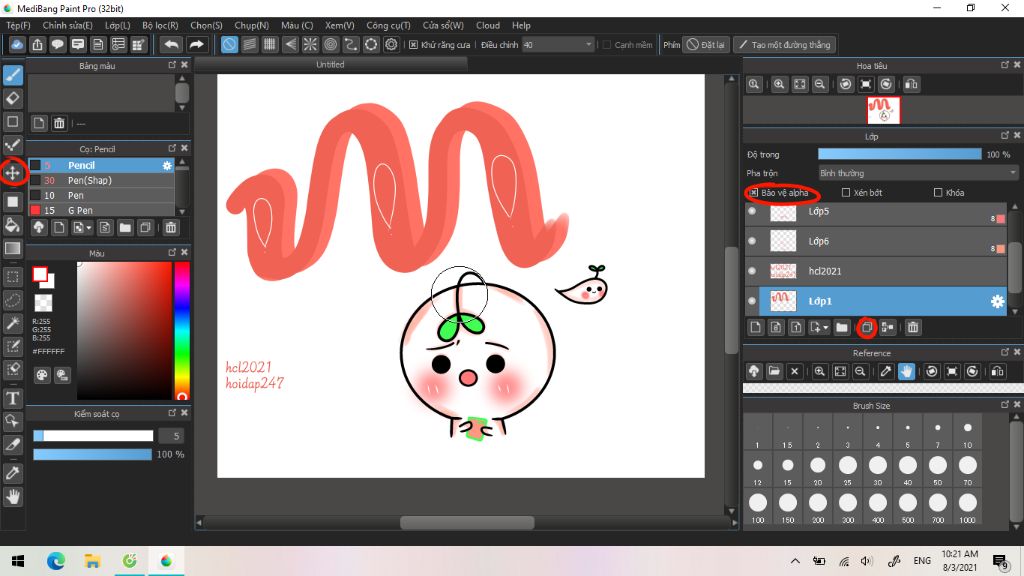Open the Công cụ(T) menu
1024x576 pixels.
(x=388, y=25)
